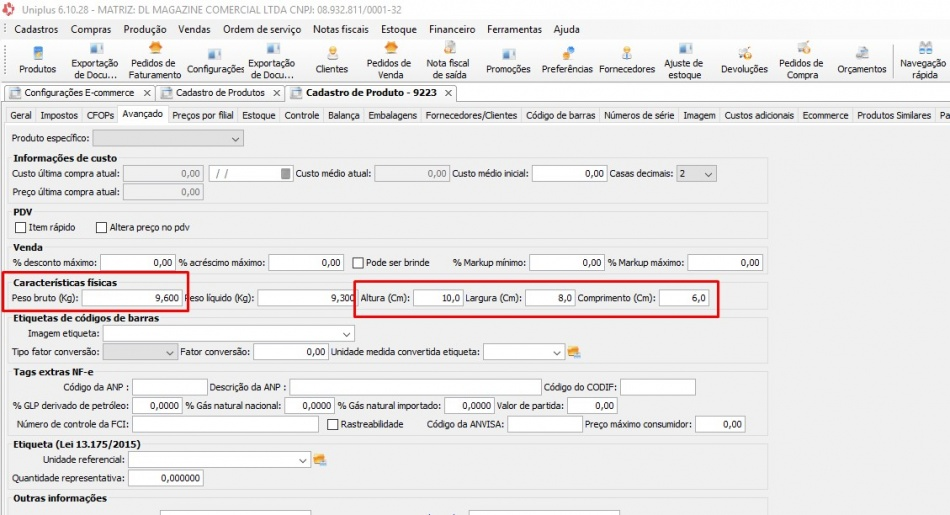This screenshot has height=515, width=950.
Task: Click the Altura (Cm) field
Action: (x=439, y=298)
